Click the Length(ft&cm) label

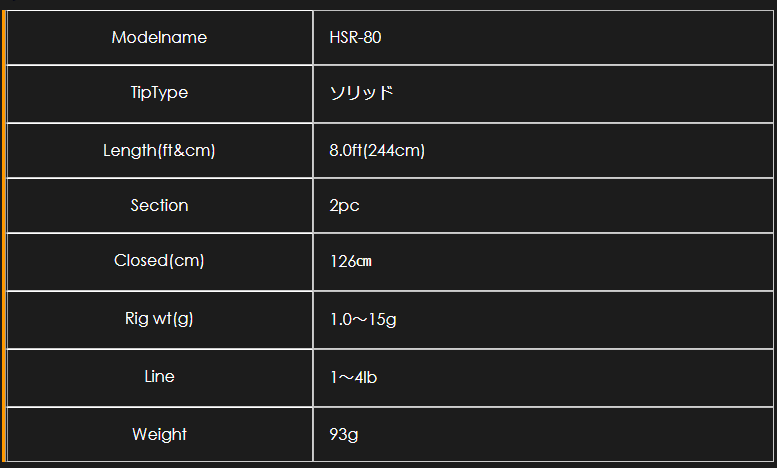159,150
